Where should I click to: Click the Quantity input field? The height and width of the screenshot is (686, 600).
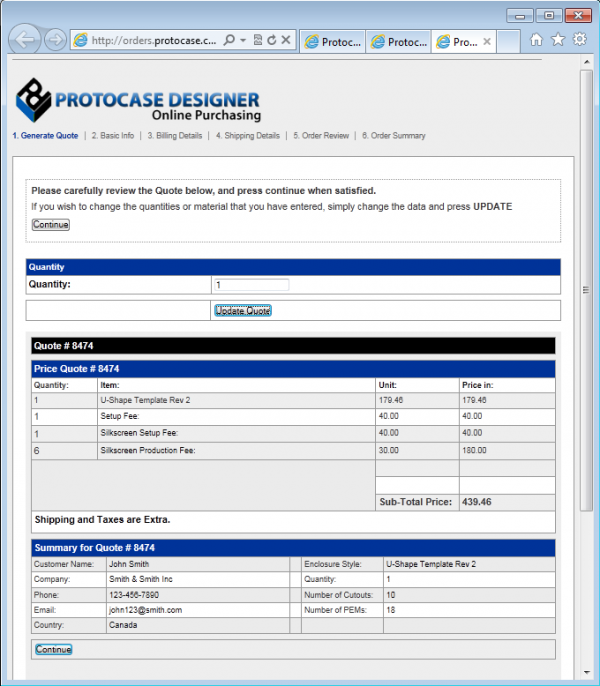[x=251, y=285]
